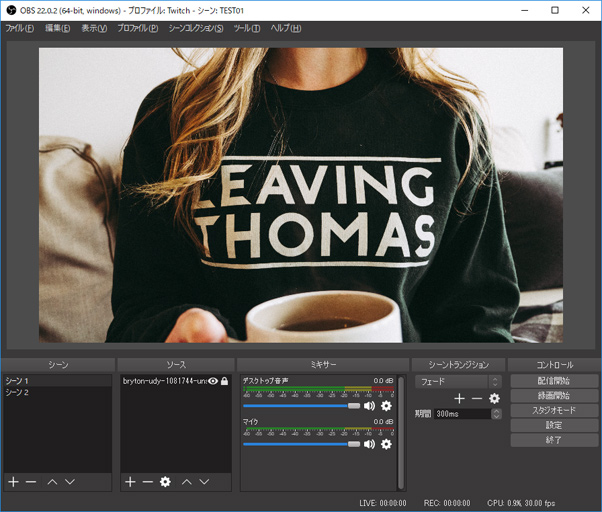The image size is (602, 512).
Task: Add a new source with plus icon
Action: pyautogui.click(x=131, y=482)
